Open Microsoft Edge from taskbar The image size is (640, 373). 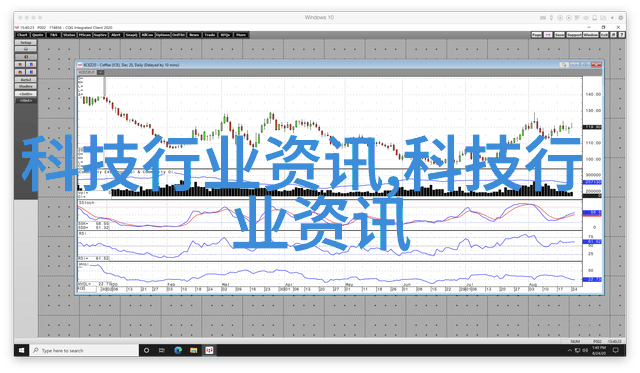pyautogui.click(x=178, y=350)
